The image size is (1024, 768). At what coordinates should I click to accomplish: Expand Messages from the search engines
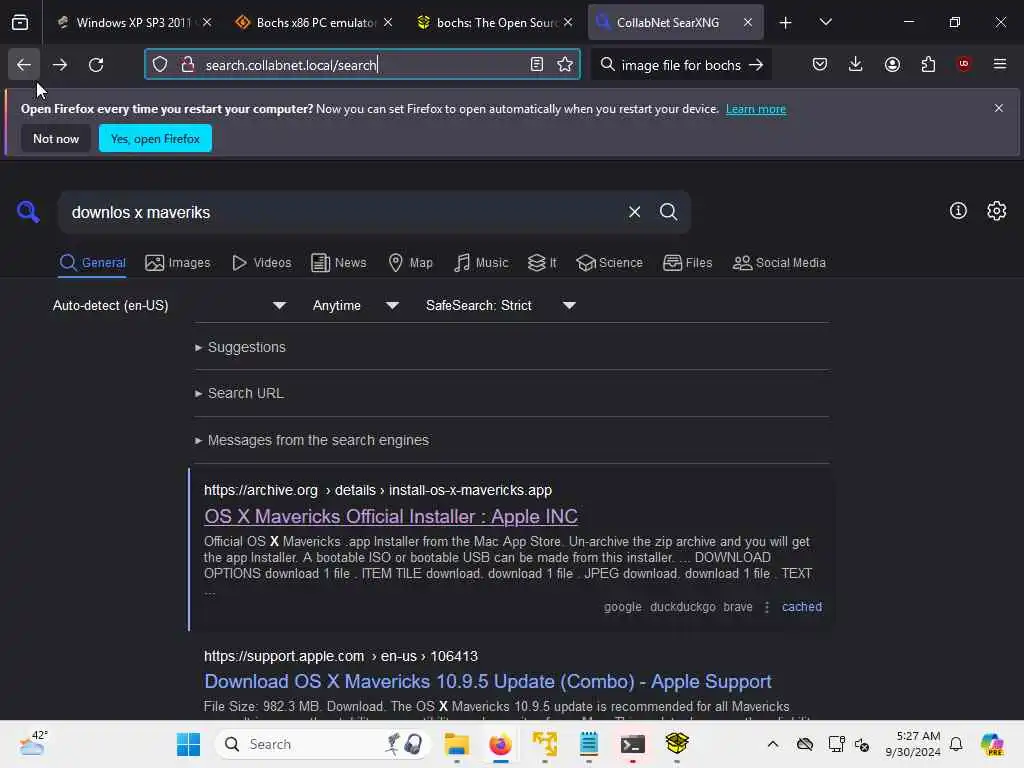[312, 440]
